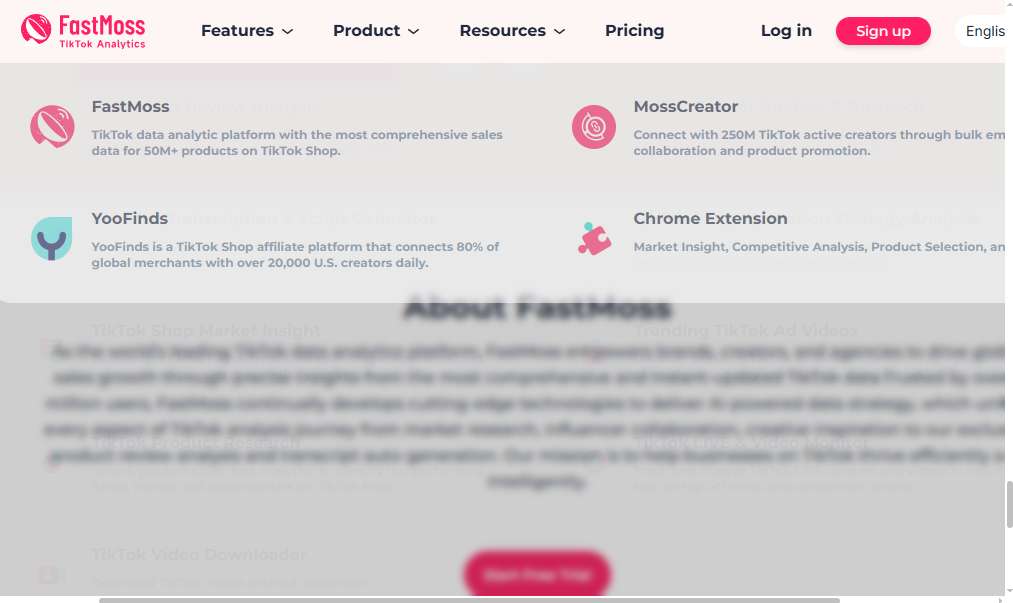Click the FastMoss product icon

(52, 127)
